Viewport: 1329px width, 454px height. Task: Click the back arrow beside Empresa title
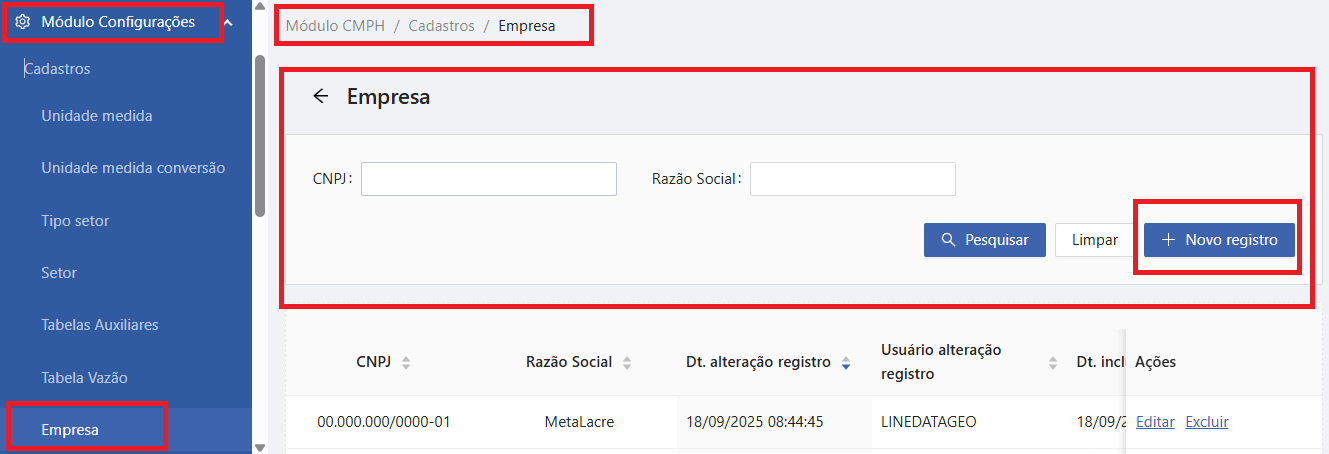(320, 97)
